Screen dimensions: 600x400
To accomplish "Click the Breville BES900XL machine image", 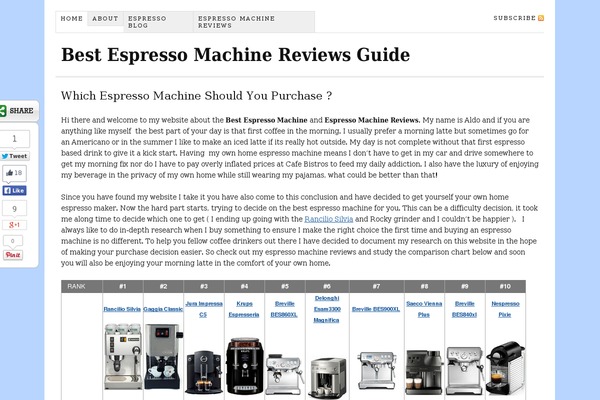I will 376,370.
